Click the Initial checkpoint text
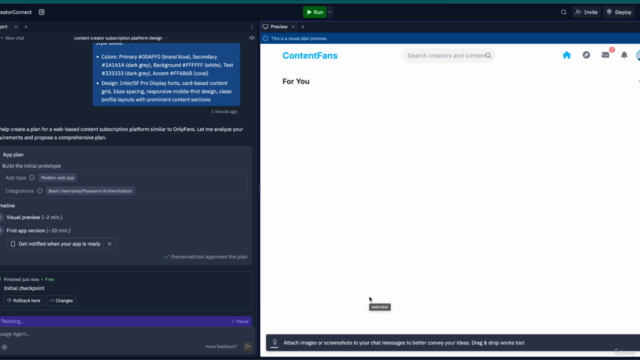The height and width of the screenshot is (360, 640). click(x=24, y=288)
